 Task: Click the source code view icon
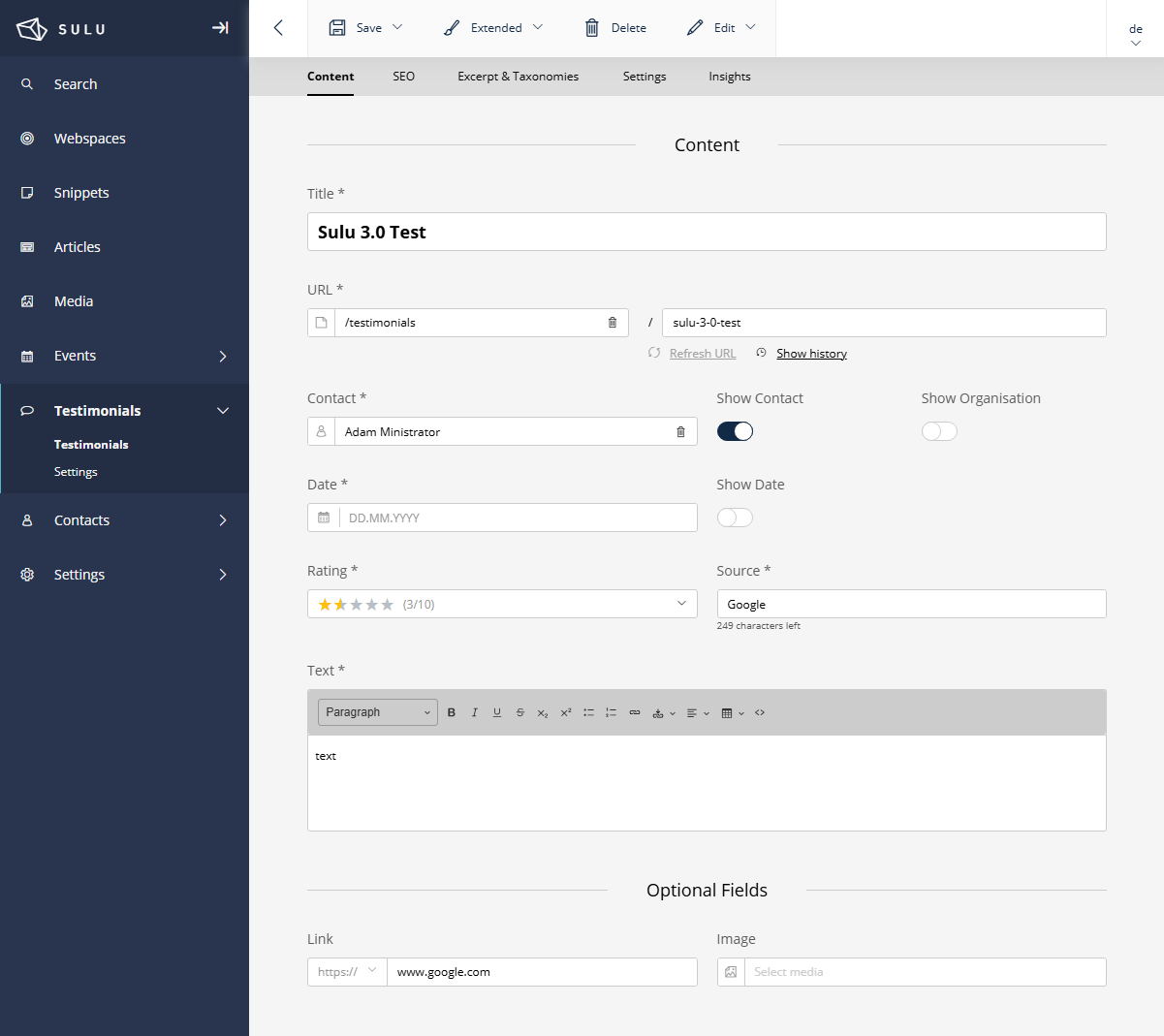[x=760, y=712]
